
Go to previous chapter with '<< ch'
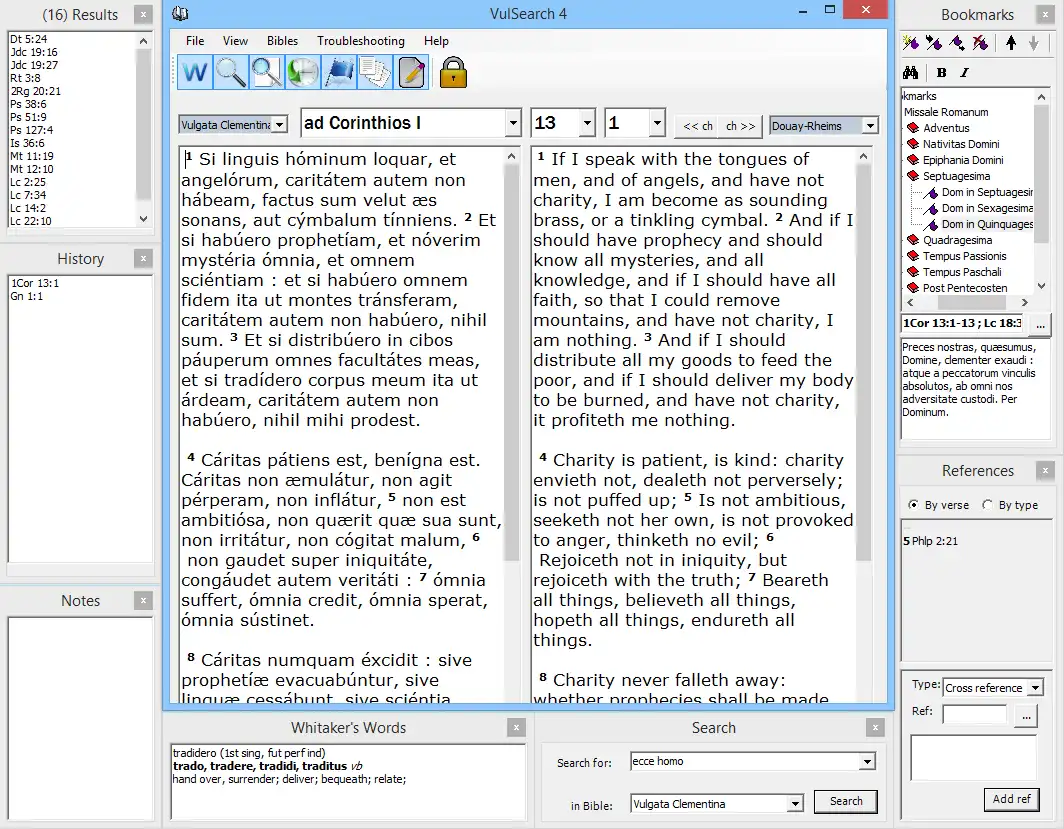click(698, 126)
